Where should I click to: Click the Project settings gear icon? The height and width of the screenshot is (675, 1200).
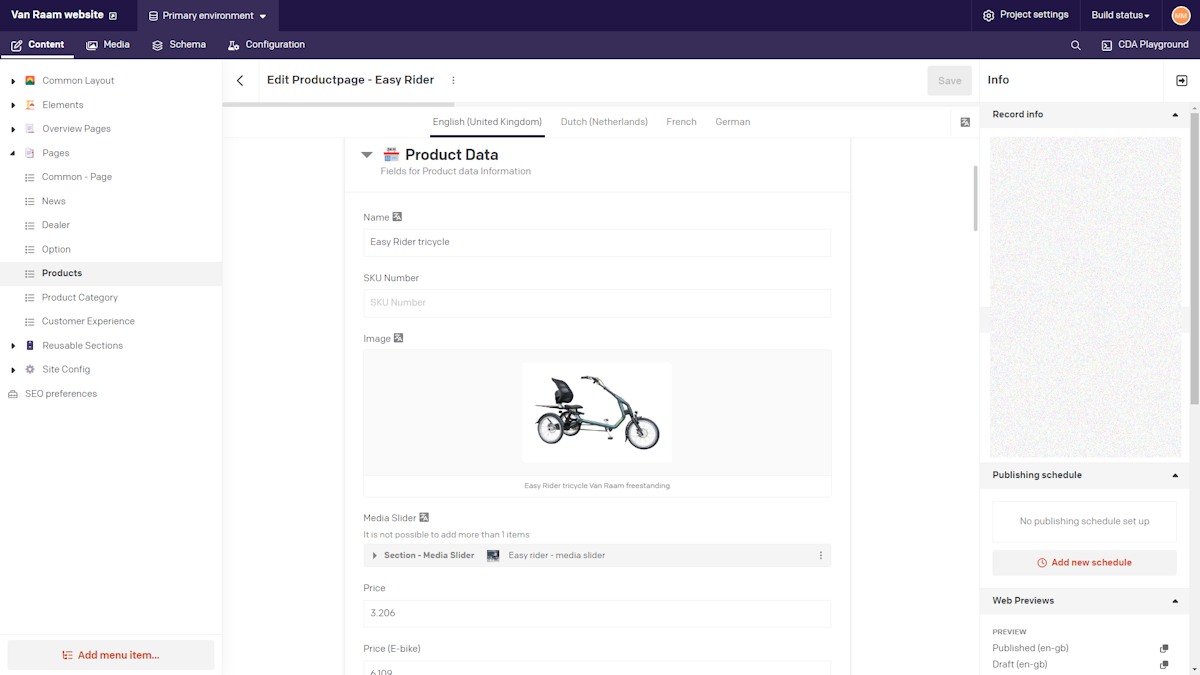(x=988, y=15)
